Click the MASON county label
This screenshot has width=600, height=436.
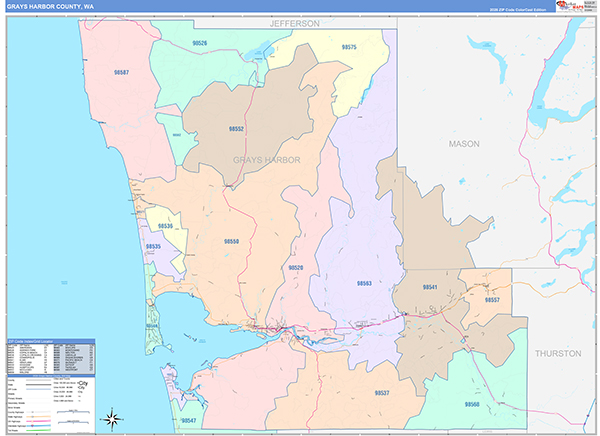coord(463,144)
